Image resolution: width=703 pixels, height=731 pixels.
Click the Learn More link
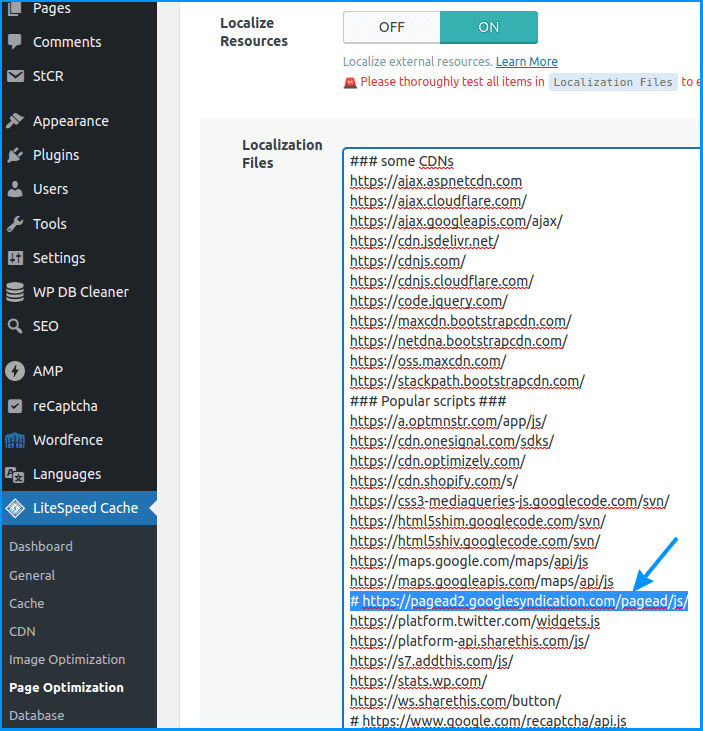coord(527,62)
